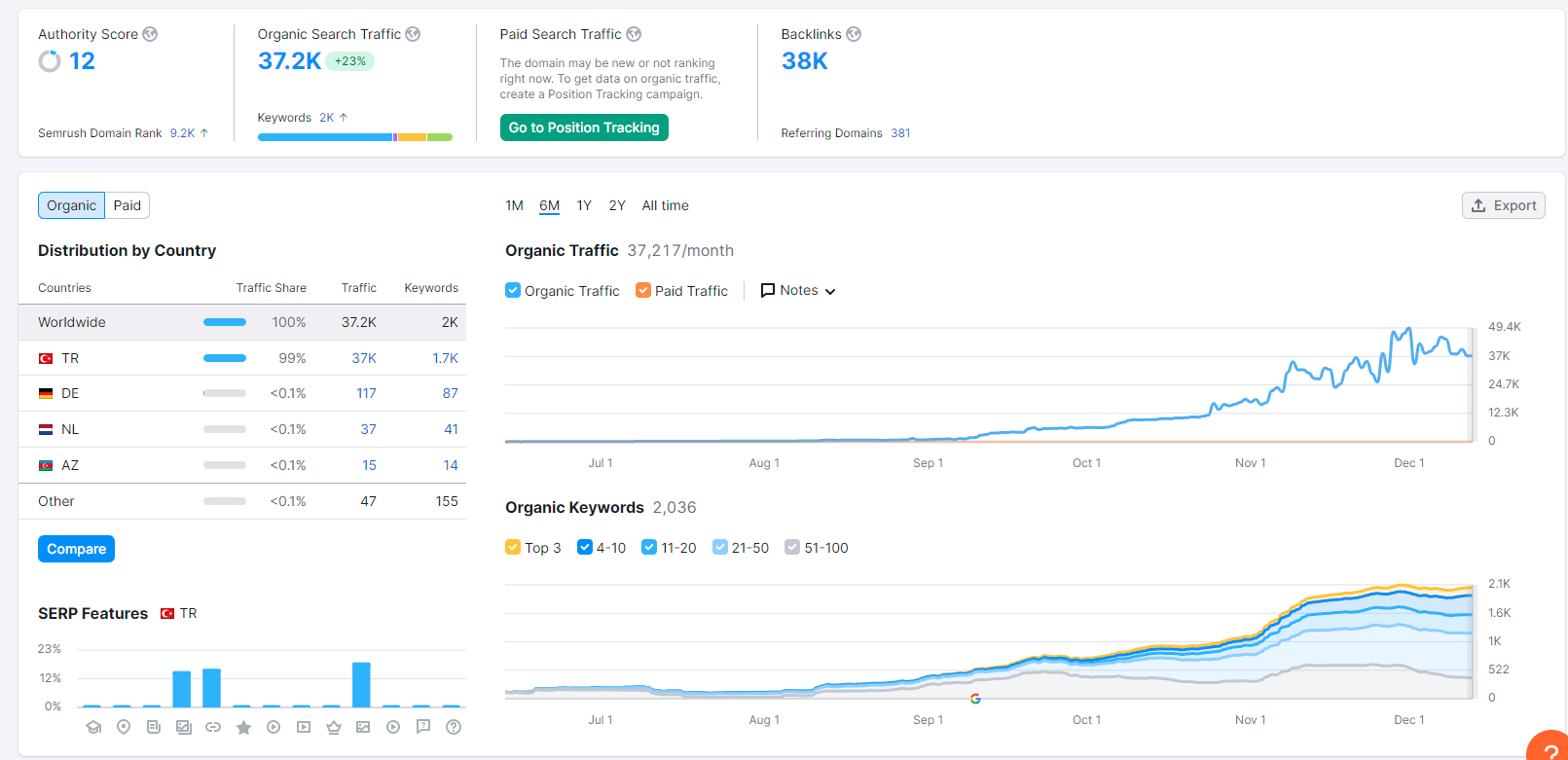1568x760 pixels.
Task: Choose the All time range
Action: tap(666, 205)
